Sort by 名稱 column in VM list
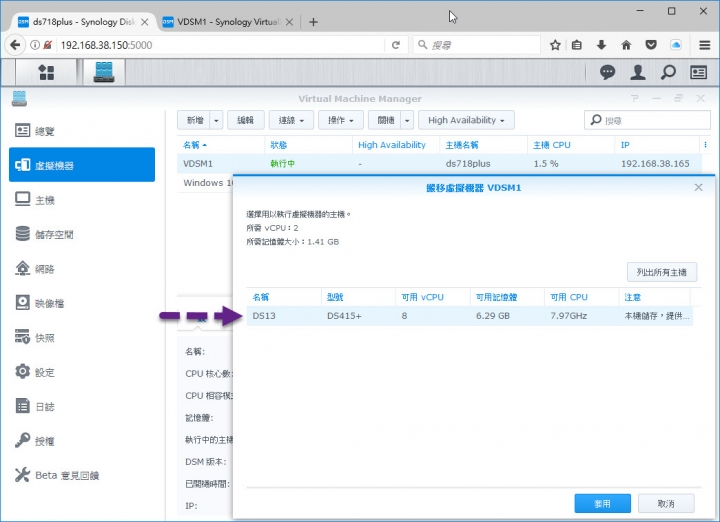 (220, 145)
